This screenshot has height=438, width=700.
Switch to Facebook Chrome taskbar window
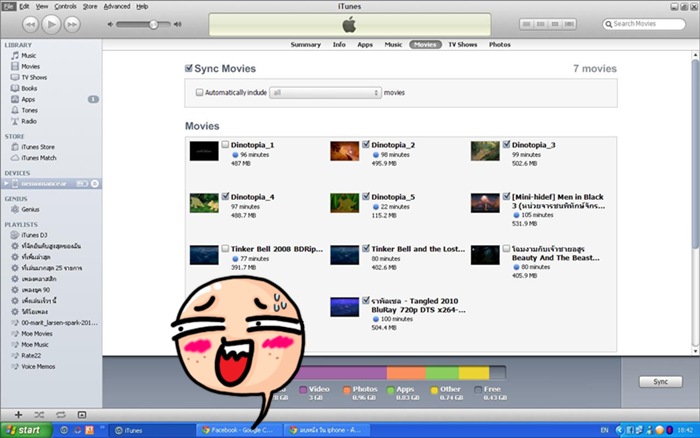click(239, 430)
